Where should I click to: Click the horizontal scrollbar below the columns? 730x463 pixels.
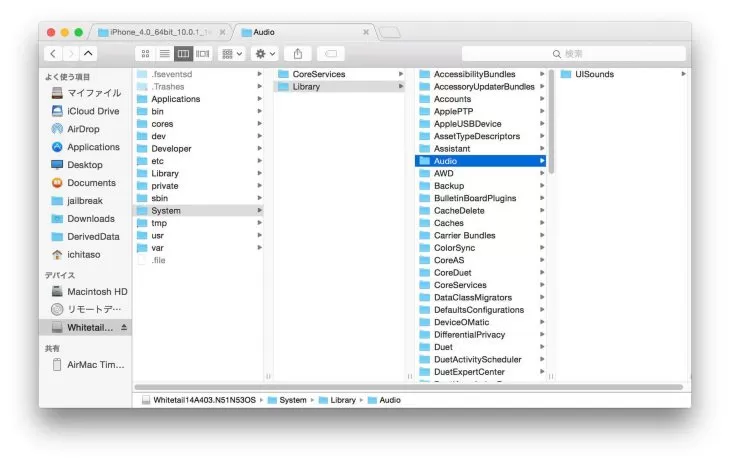[409, 387]
